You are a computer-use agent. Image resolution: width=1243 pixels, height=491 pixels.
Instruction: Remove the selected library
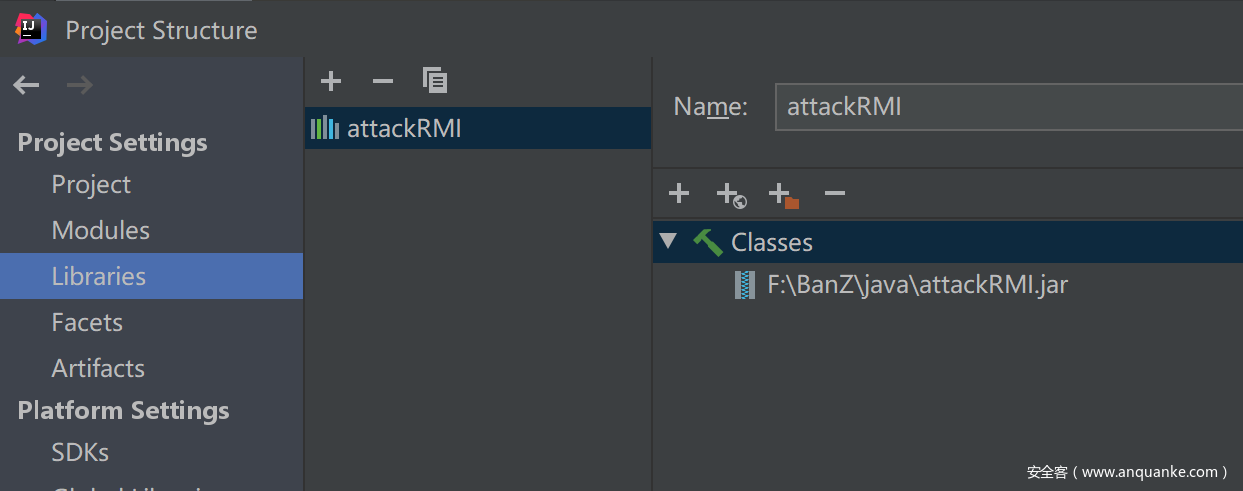tap(382, 81)
